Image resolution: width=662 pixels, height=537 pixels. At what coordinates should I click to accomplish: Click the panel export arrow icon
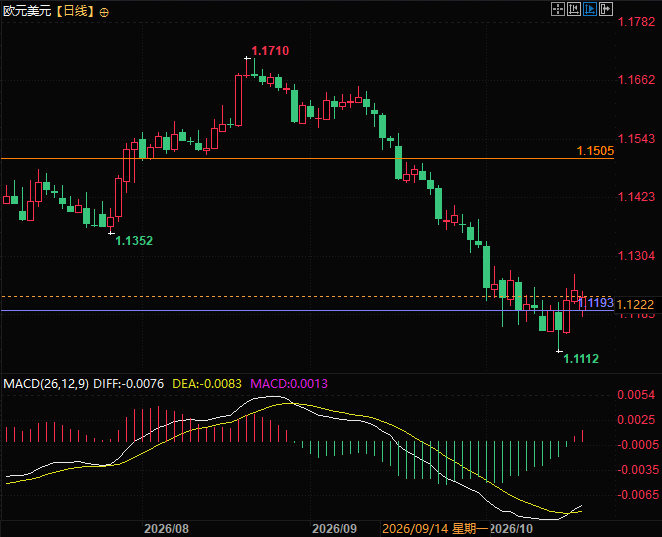(606, 9)
